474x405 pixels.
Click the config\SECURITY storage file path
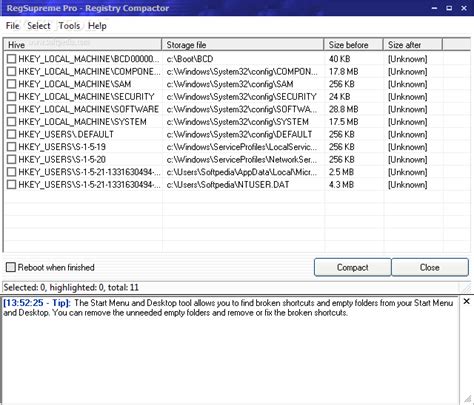coord(242,97)
